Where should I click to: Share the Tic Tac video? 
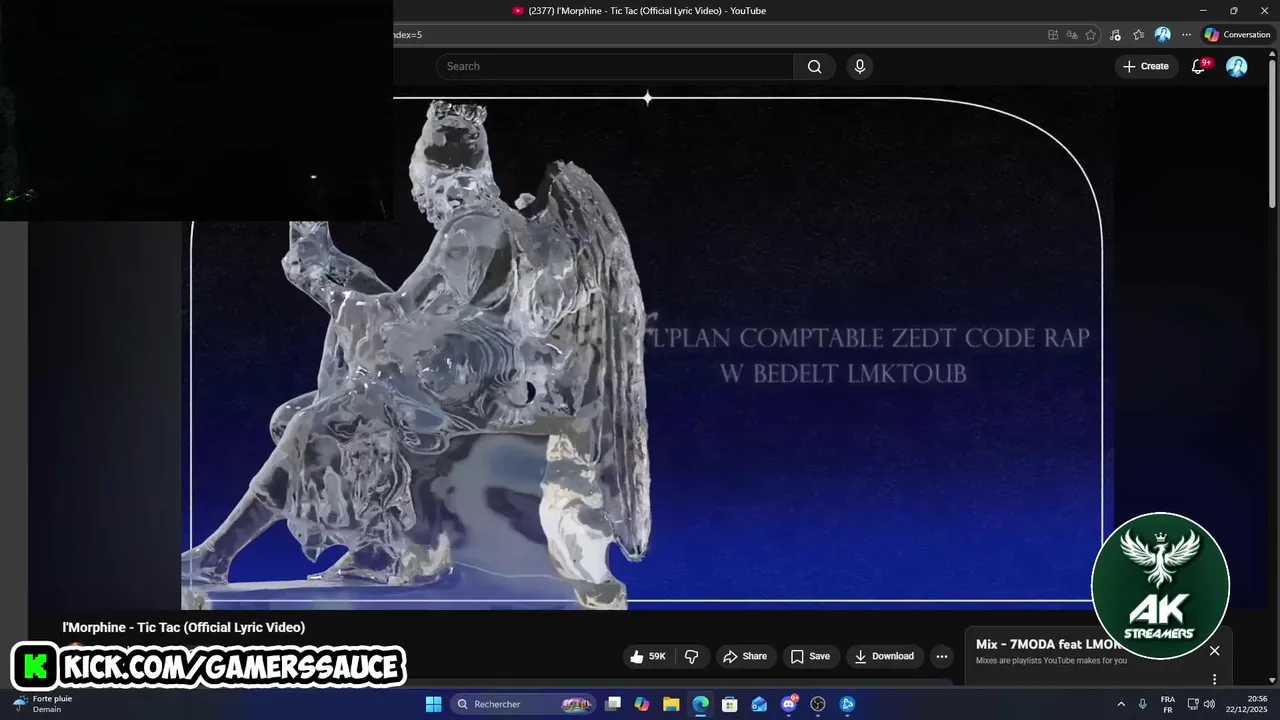[x=745, y=656]
